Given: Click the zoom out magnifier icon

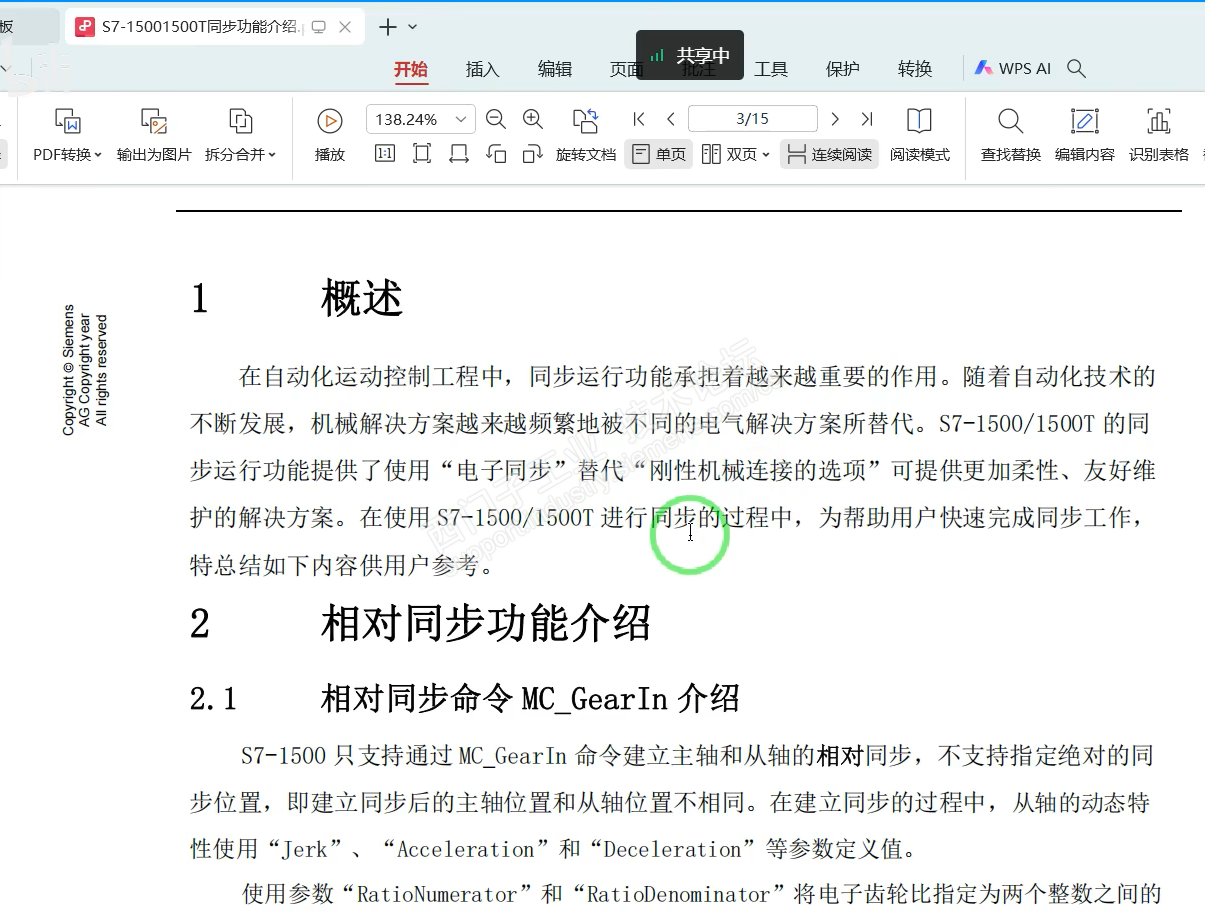Looking at the screenshot, I should [496, 120].
